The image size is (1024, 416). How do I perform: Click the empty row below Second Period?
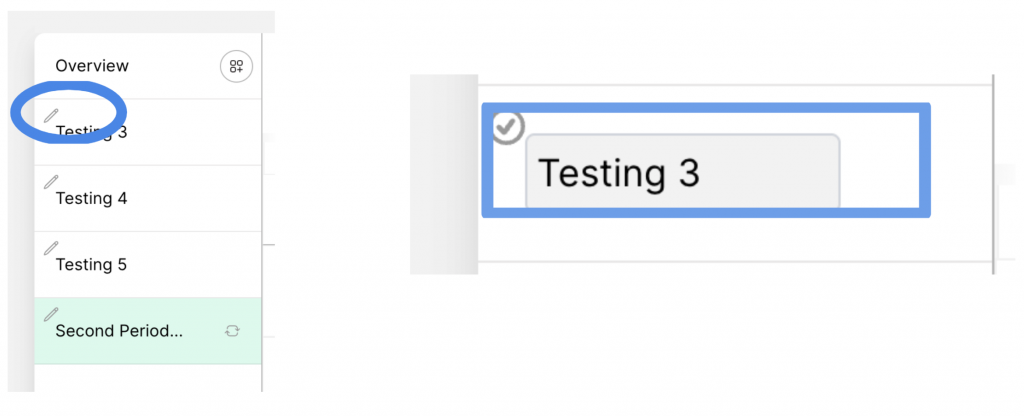coord(148,378)
